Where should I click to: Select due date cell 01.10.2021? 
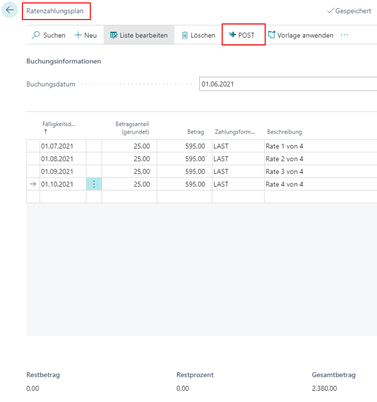coord(63,184)
